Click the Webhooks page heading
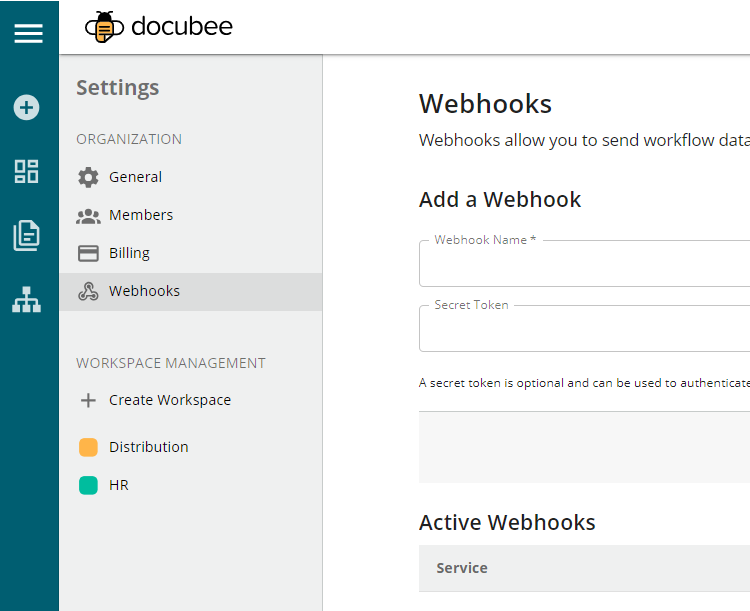 (485, 104)
